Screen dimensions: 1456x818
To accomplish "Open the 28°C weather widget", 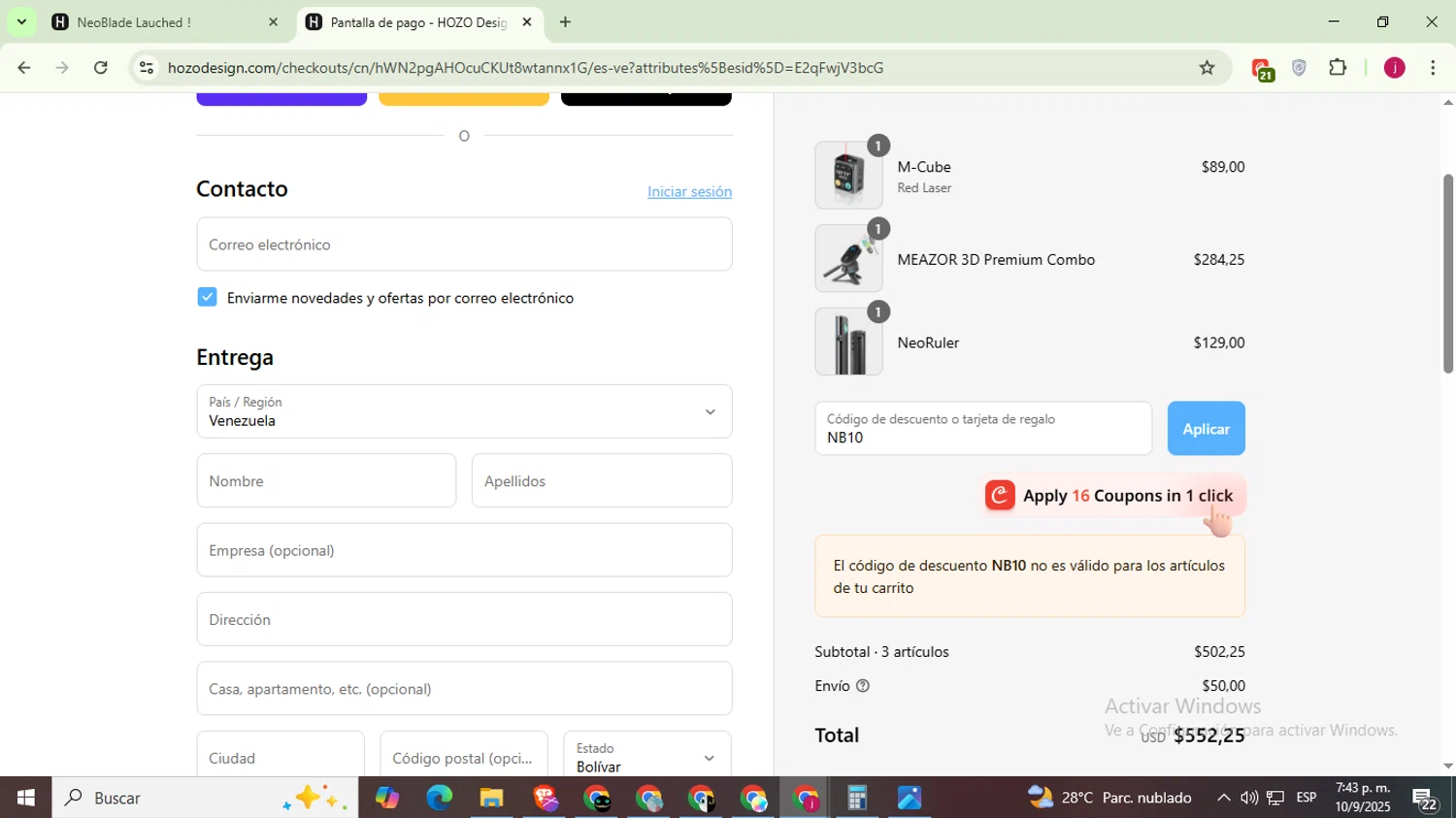I will (1109, 798).
